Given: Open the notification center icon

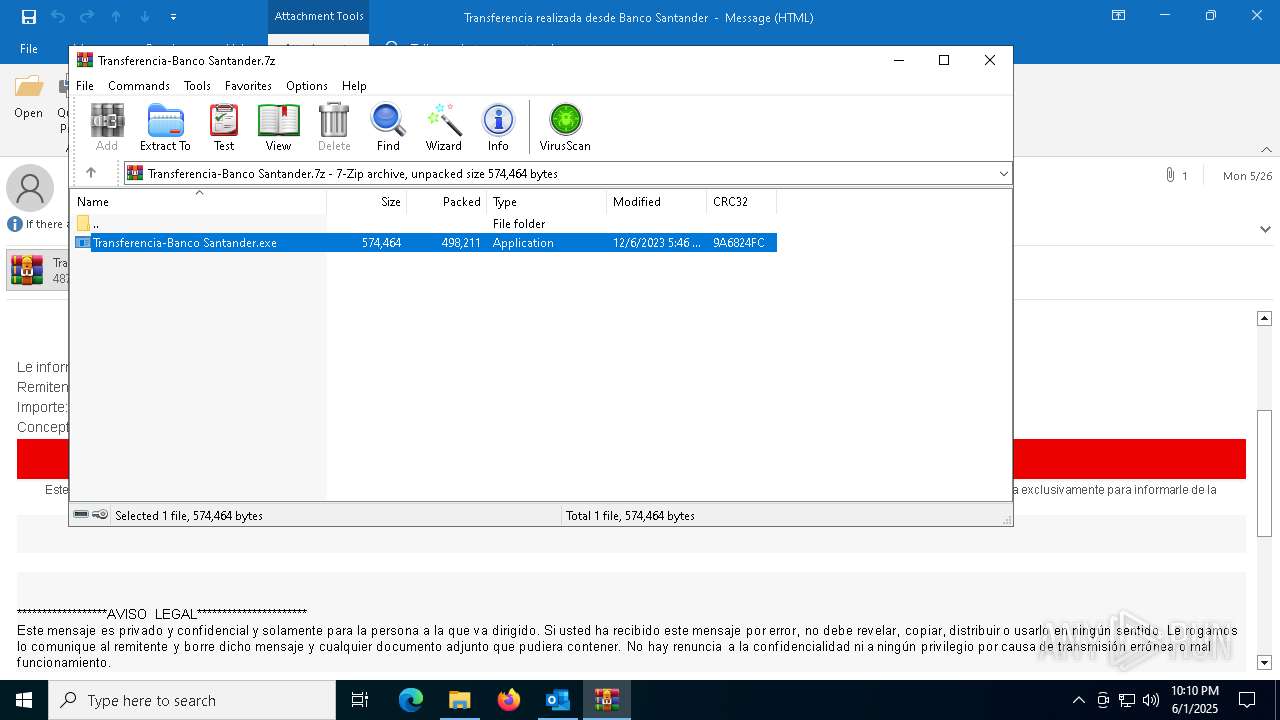Looking at the screenshot, I should [x=1247, y=700].
